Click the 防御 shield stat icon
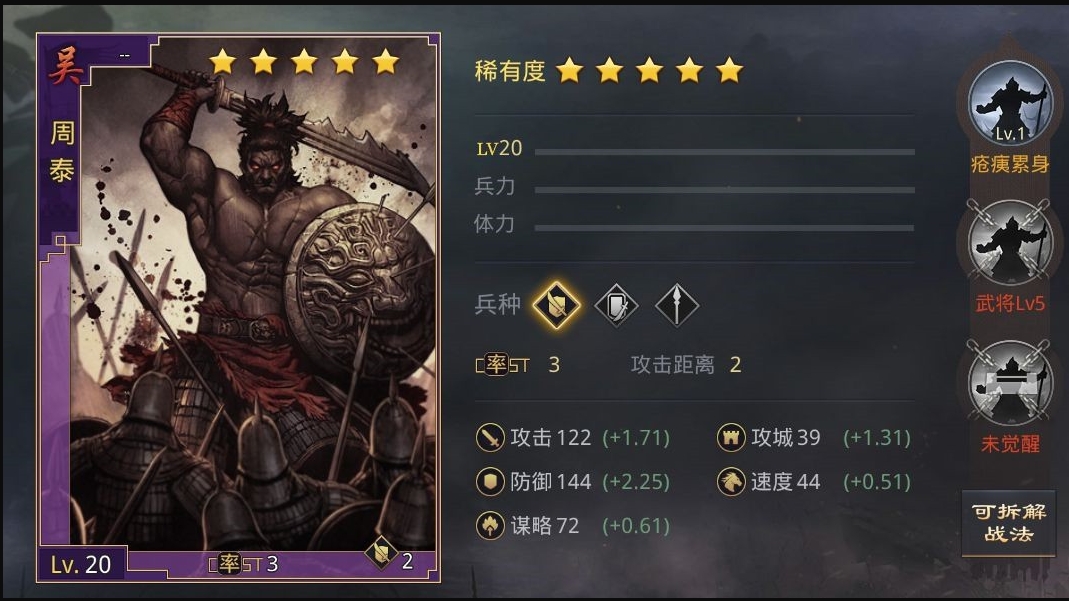Screen dimensions: 1069x601 pos(490,482)
